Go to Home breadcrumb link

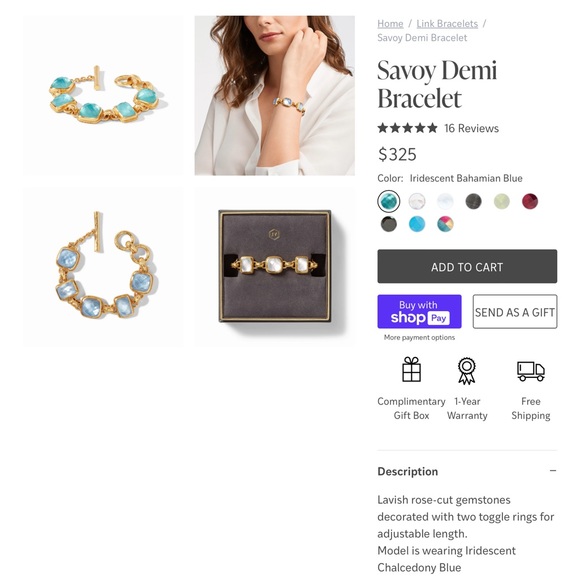point(390,24)
